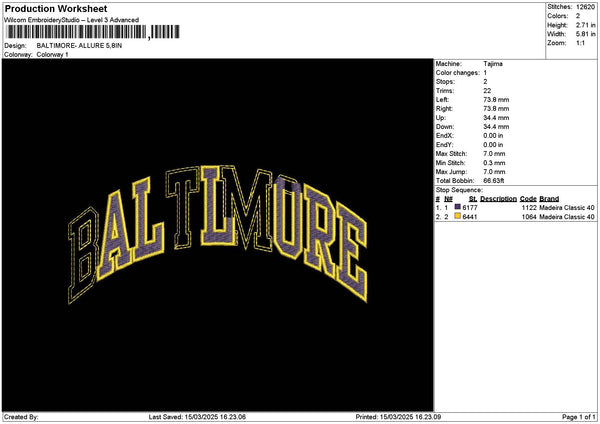Click the Zoom value 1:1
600x424 pixels.
tap(580, 43)
